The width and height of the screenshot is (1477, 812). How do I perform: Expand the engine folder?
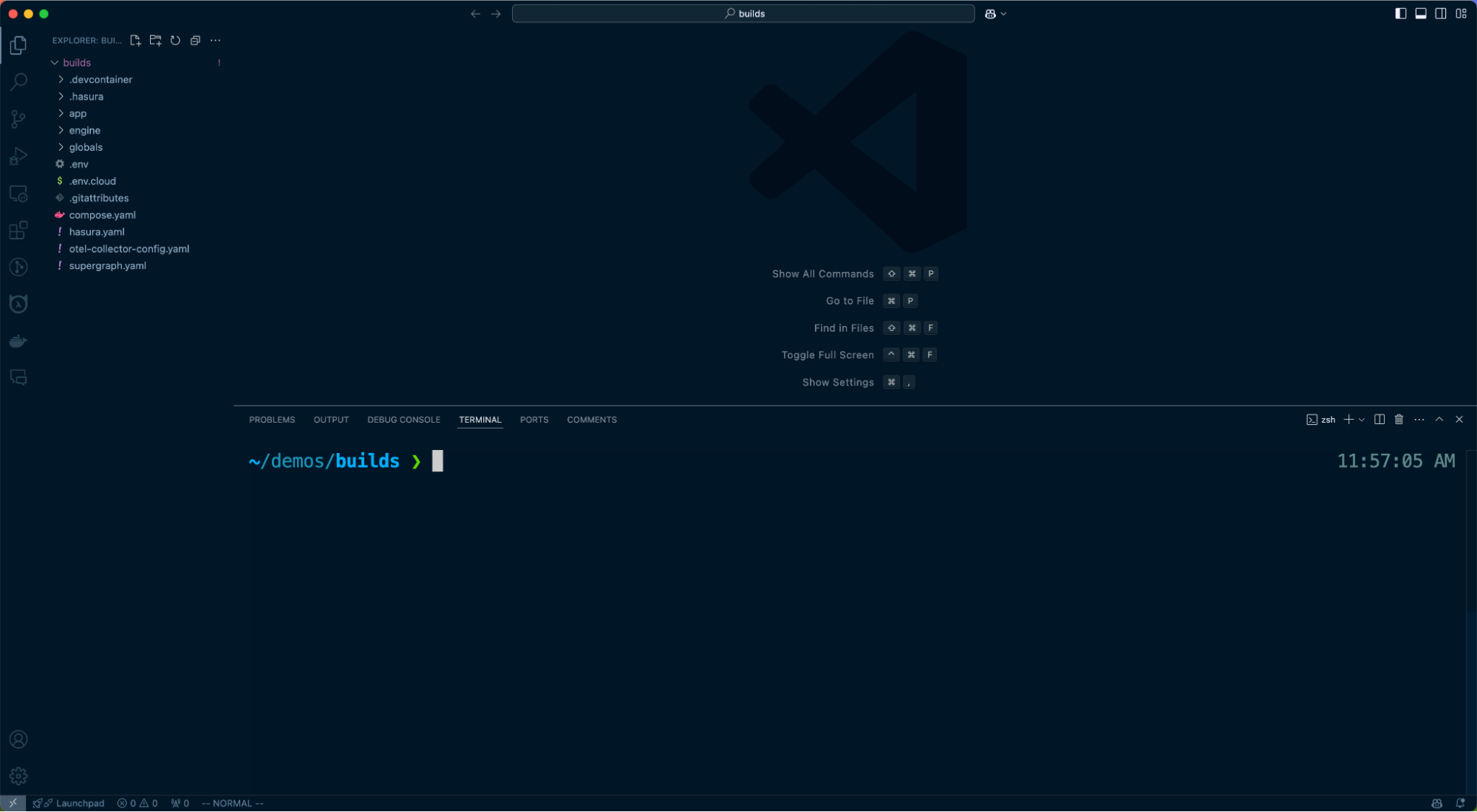[x=137, y=131]
